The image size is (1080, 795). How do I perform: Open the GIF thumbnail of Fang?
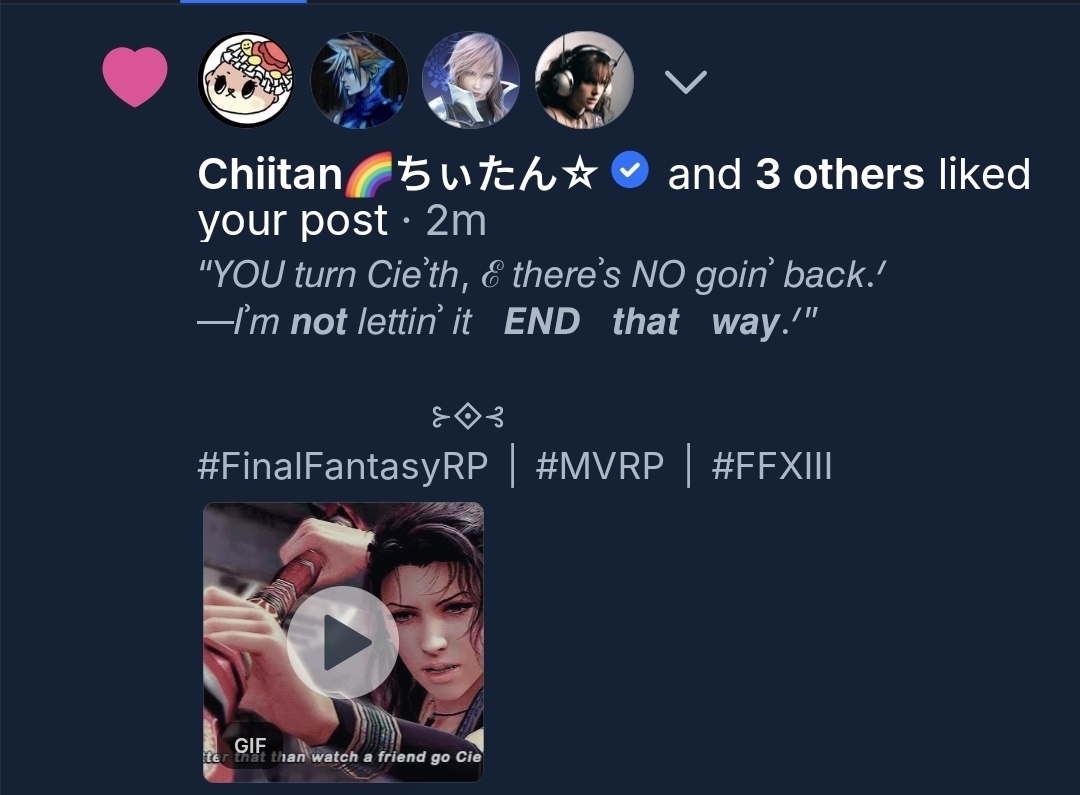pyautogui.click(x=343, y=642)
